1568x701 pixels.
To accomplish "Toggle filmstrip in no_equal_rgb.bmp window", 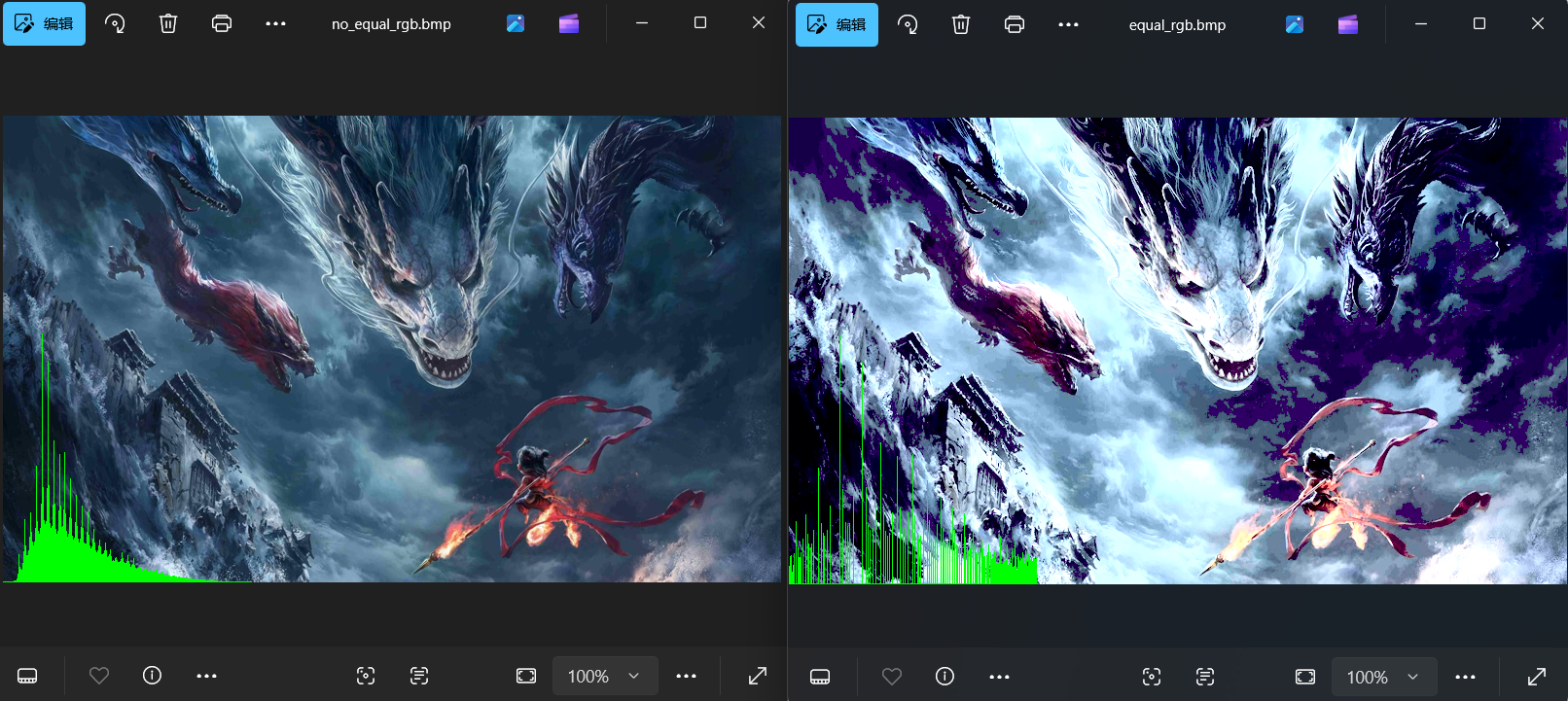I will click(27, 676).
